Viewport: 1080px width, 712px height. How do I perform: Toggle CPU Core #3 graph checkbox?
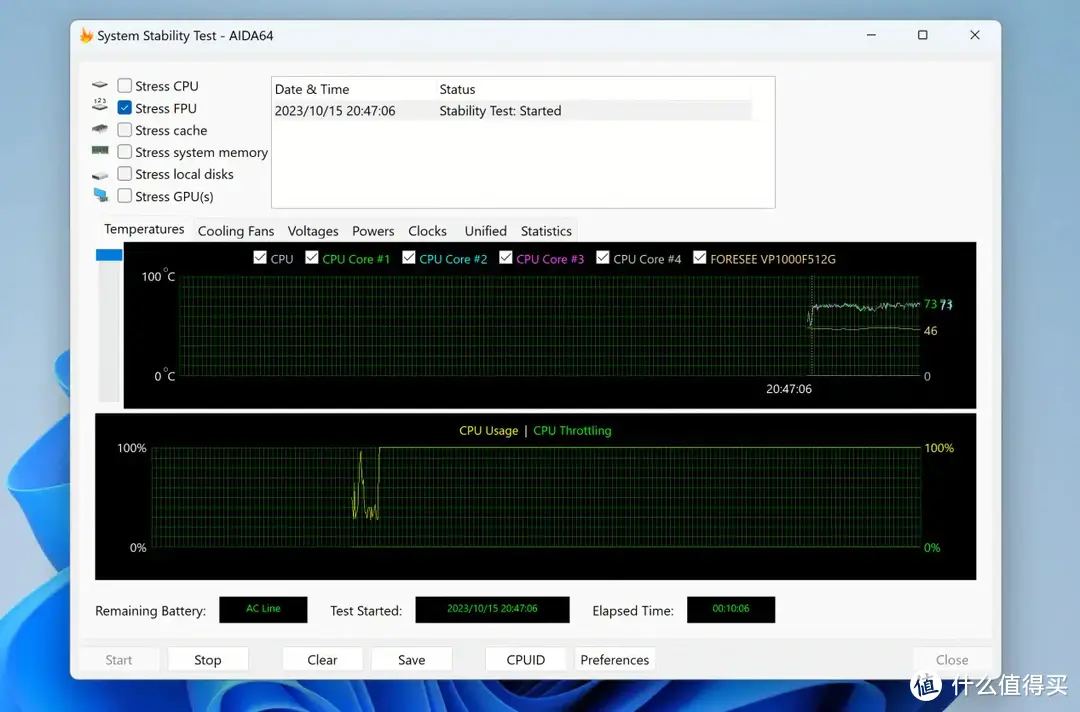506,258
